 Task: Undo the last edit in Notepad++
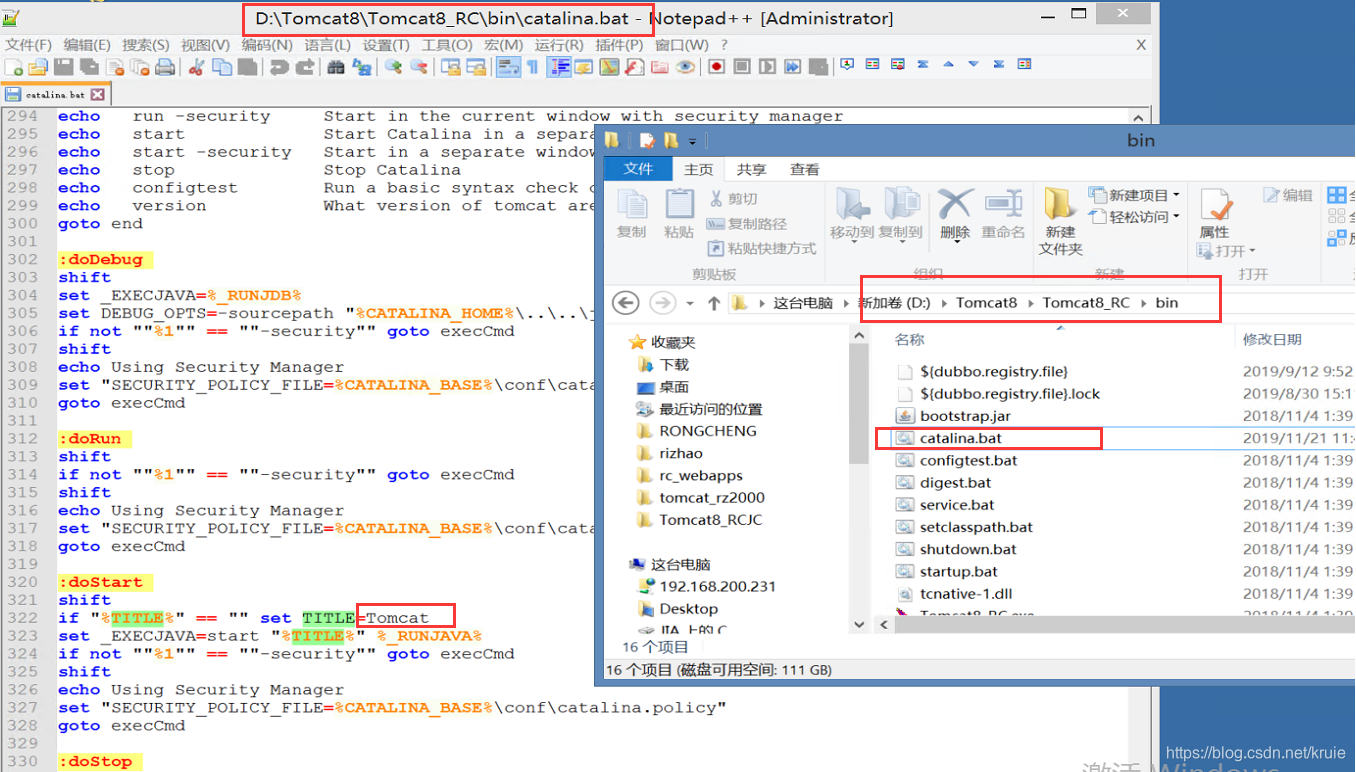point(279,67)
